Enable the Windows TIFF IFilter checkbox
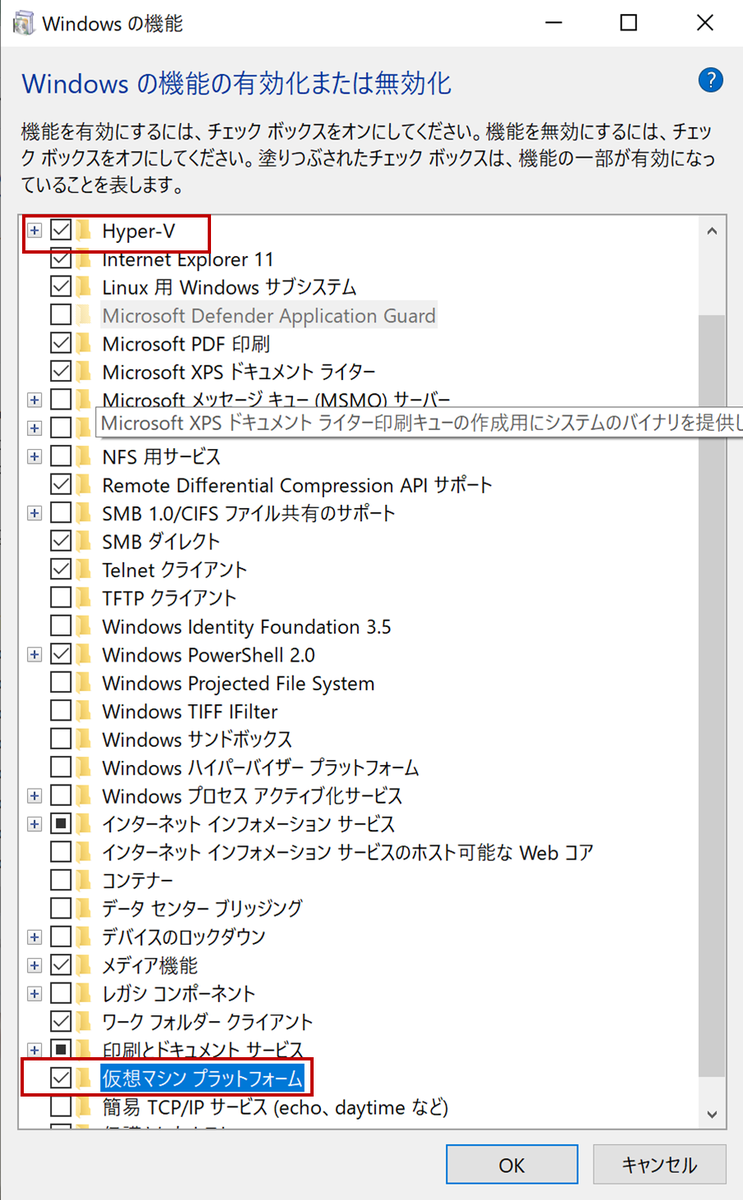This screenshot has height=1200, width=743. click(61, 712)
